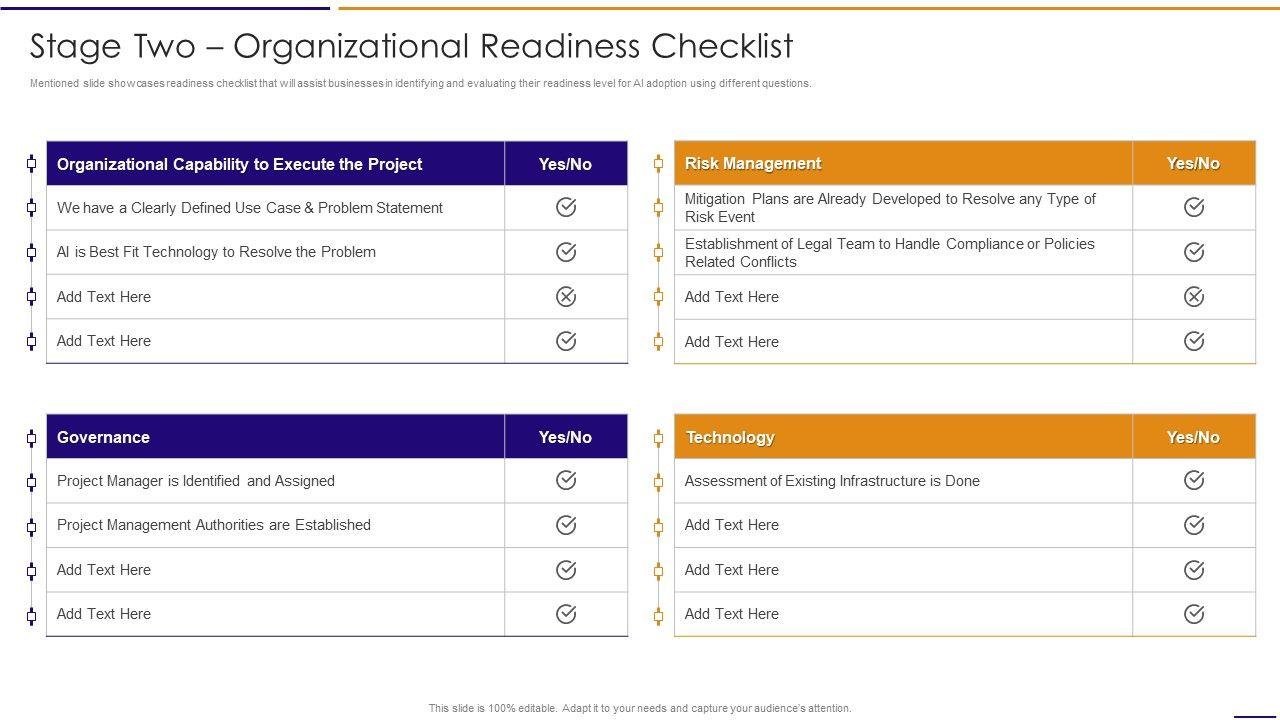
Task: Click check mark beside Mitigation Plans row
Action: pyautogui.click(x=1194, y=207)
